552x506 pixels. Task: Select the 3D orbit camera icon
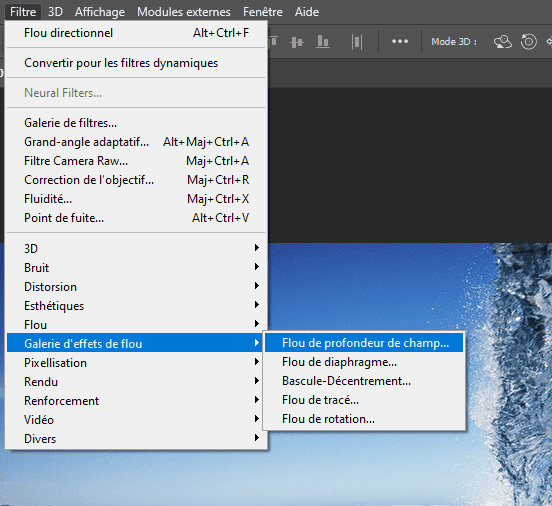pyautogui.click(x=502, y=42)
